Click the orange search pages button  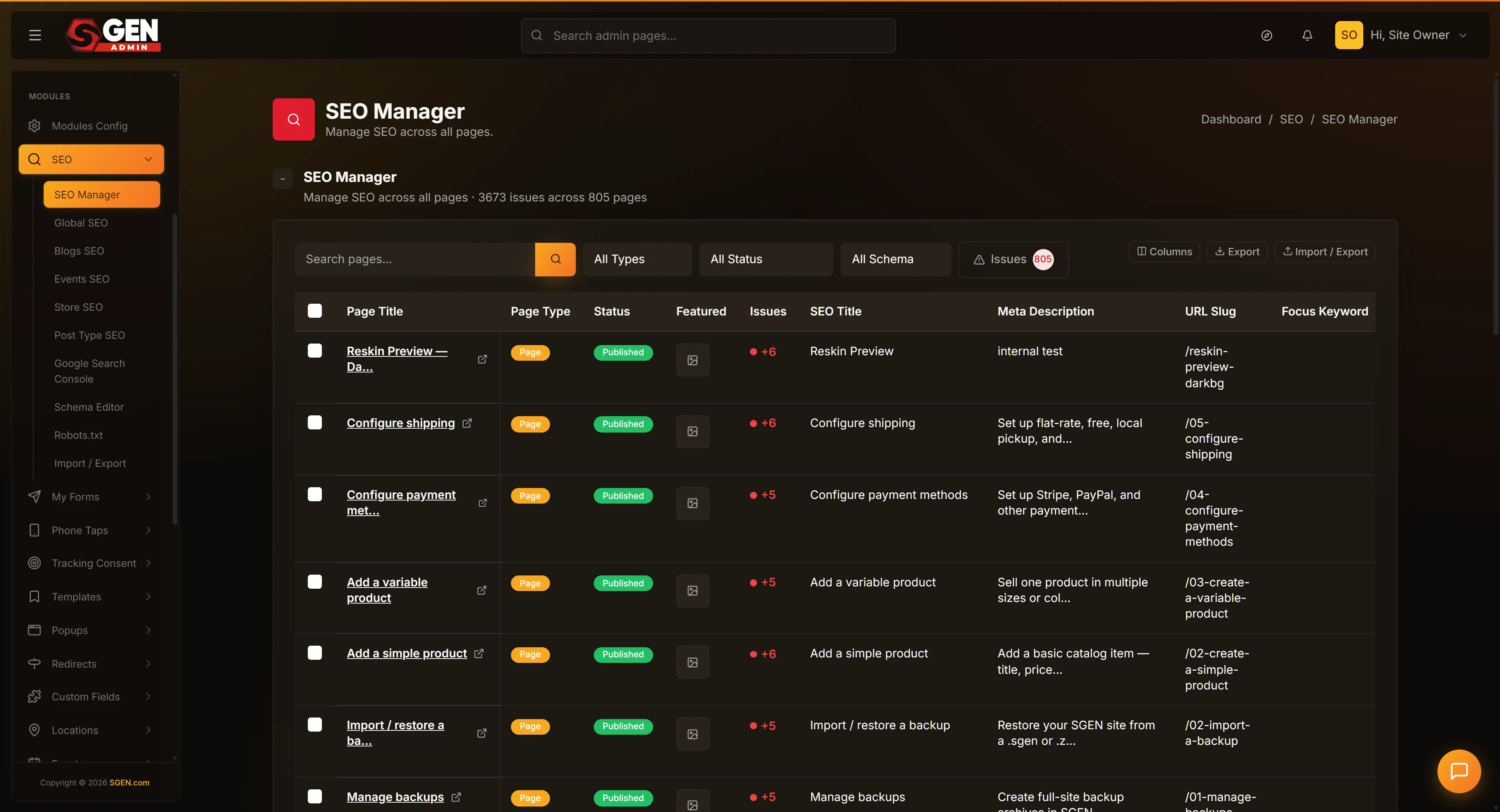(555, 259)
